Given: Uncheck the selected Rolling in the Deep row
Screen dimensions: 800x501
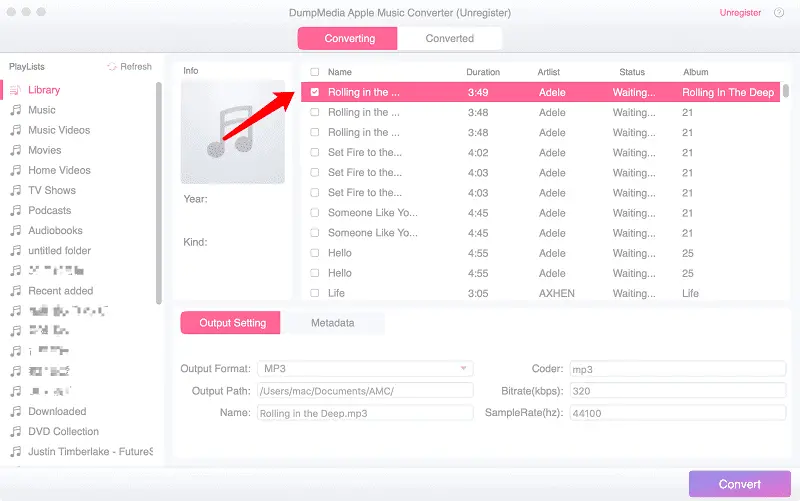Looking at the screenshot, I should point(315,93).
